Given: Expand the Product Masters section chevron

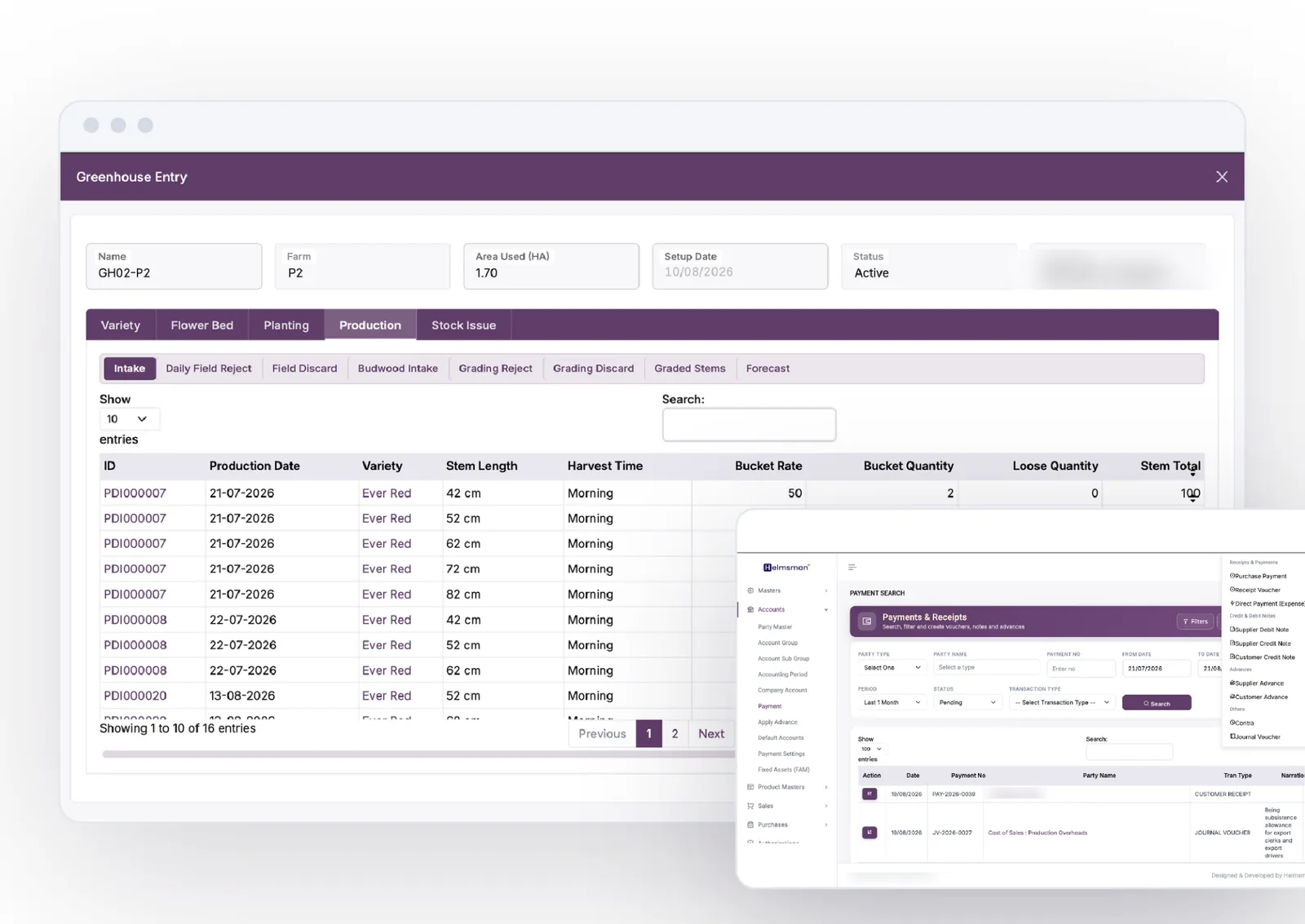Looking at the screenshot, I should click(x=826, y=787).
